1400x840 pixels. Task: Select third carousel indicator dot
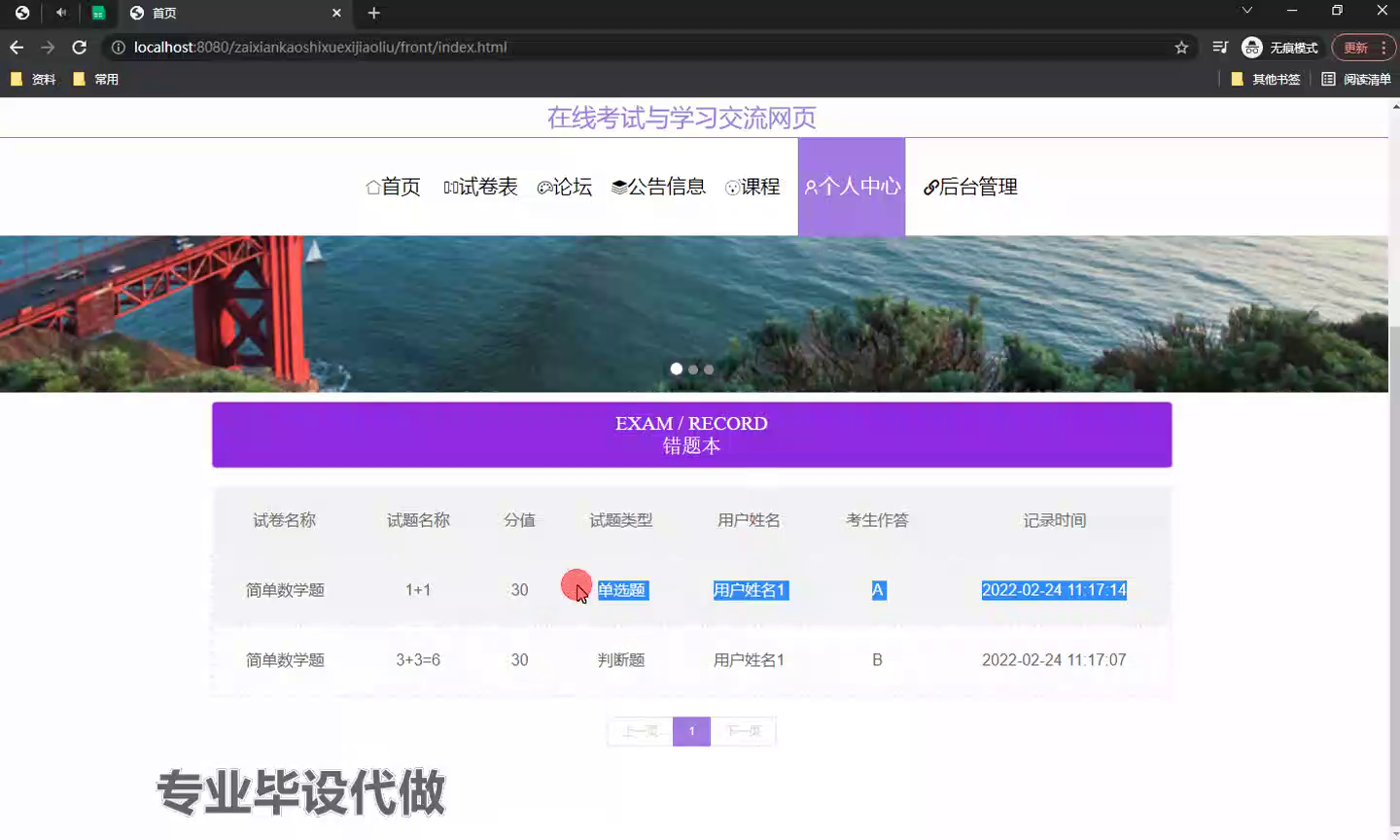(x=709, y=369)
